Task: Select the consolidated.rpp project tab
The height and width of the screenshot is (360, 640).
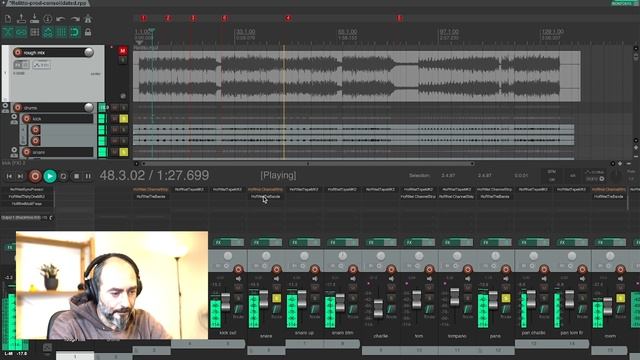Action: (48, 3)
